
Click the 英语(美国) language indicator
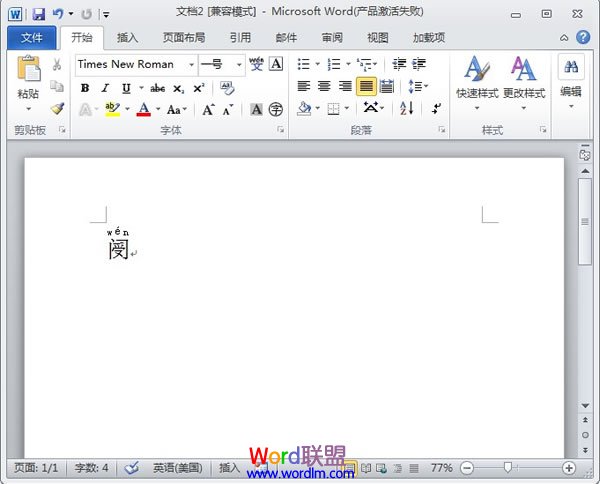[177, 468]
